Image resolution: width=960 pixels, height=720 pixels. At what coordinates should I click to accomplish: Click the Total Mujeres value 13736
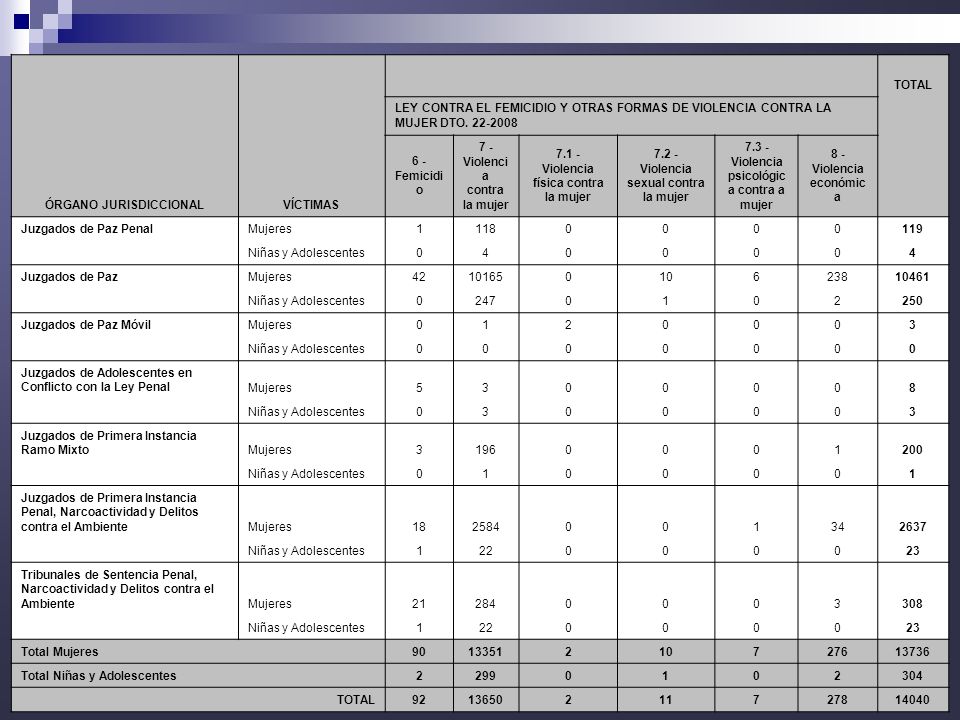[x=912, y=652]
